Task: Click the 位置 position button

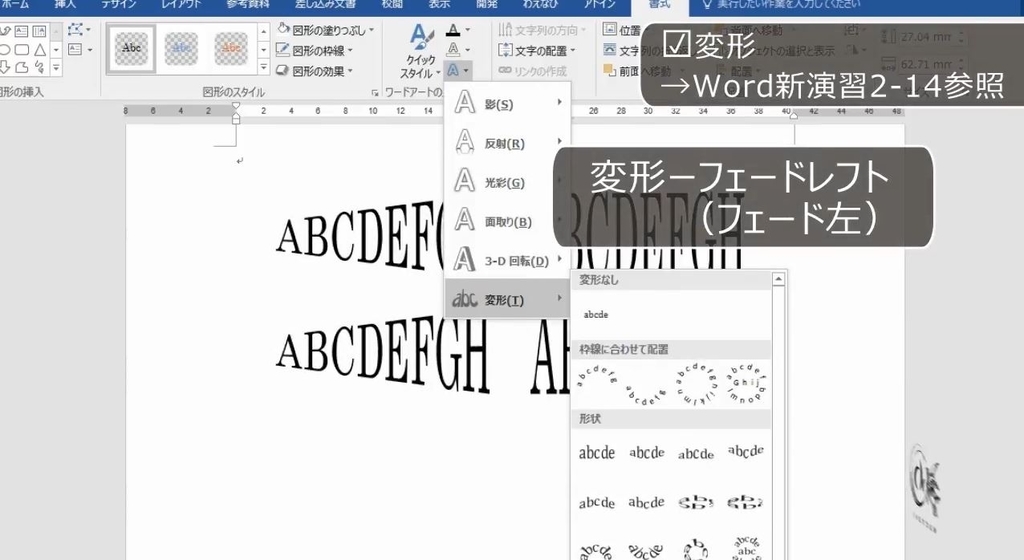Action: pyautogui.click(x=621, y=30)
